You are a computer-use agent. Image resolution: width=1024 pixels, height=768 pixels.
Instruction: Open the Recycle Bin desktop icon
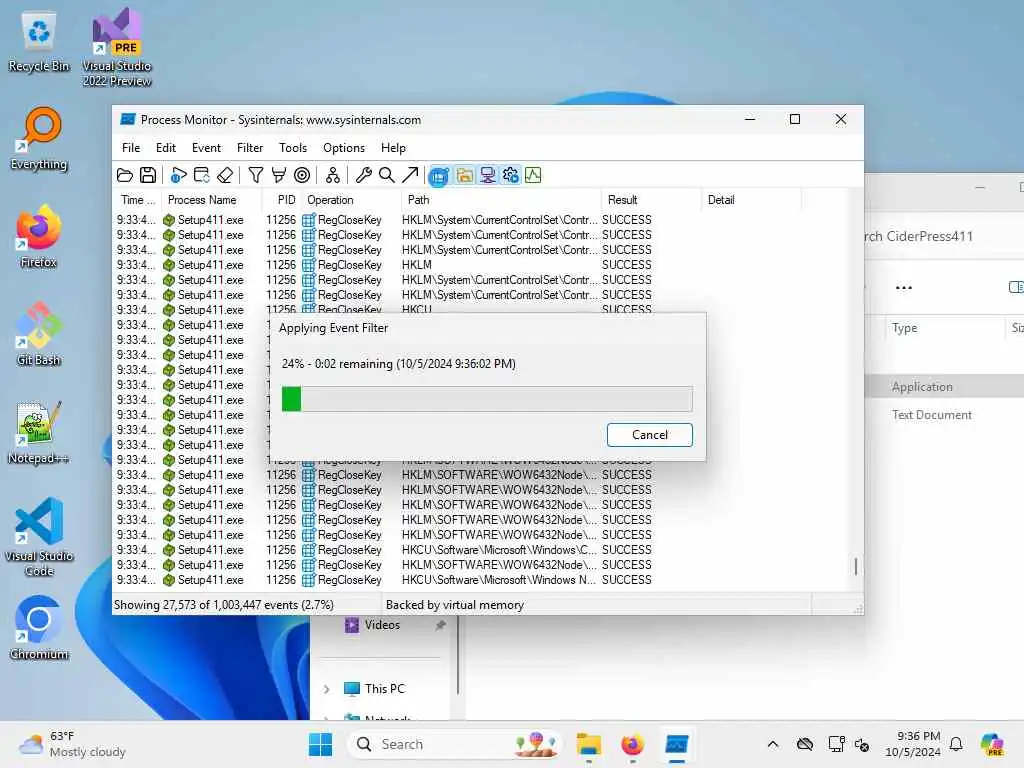(x=39, y=41)
